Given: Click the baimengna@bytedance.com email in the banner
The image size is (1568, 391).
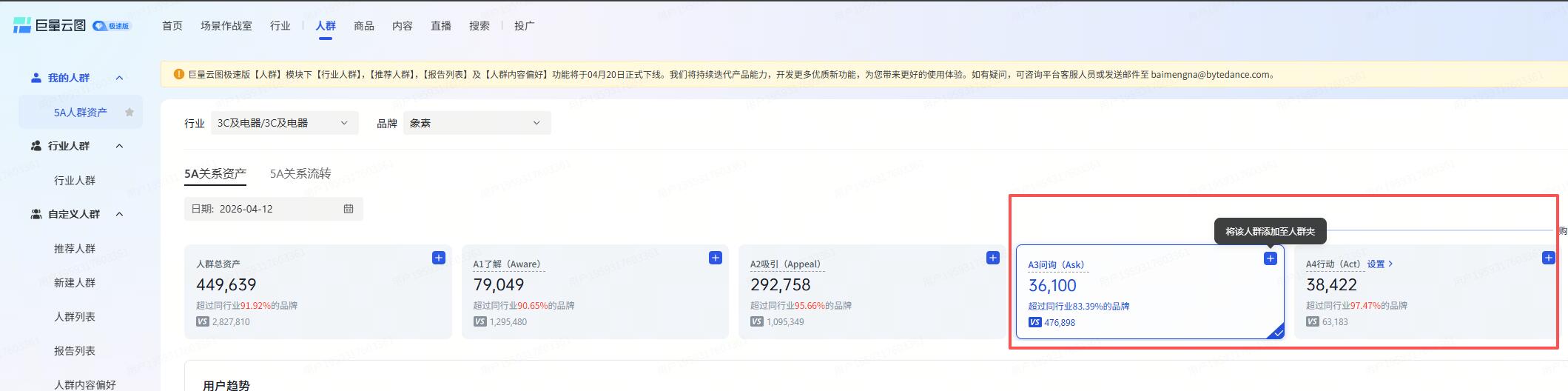Looking at the screenshot, I should (x=1210, y=75).
